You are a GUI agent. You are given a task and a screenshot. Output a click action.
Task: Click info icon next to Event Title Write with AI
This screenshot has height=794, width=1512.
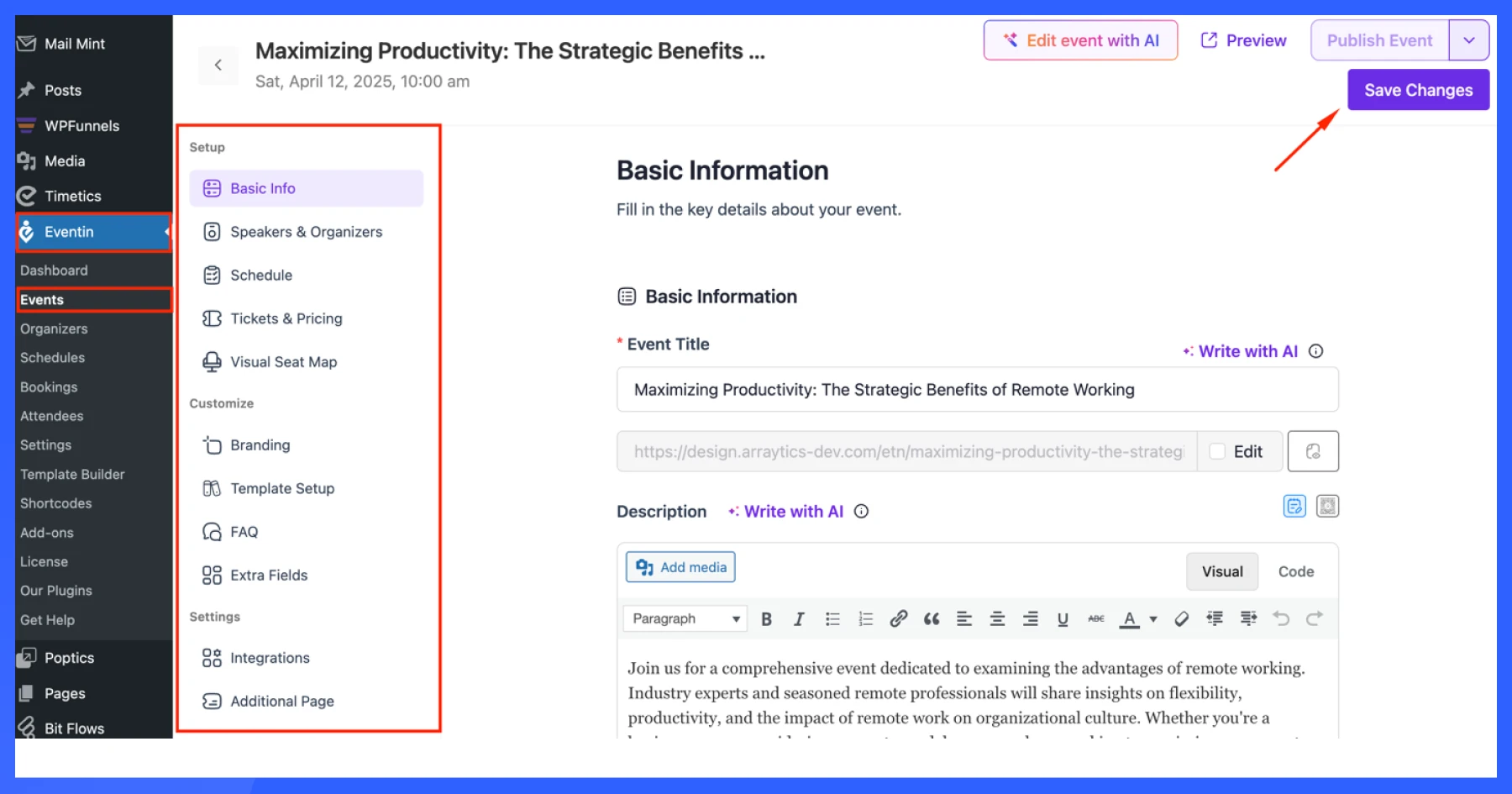point(1316,351)
